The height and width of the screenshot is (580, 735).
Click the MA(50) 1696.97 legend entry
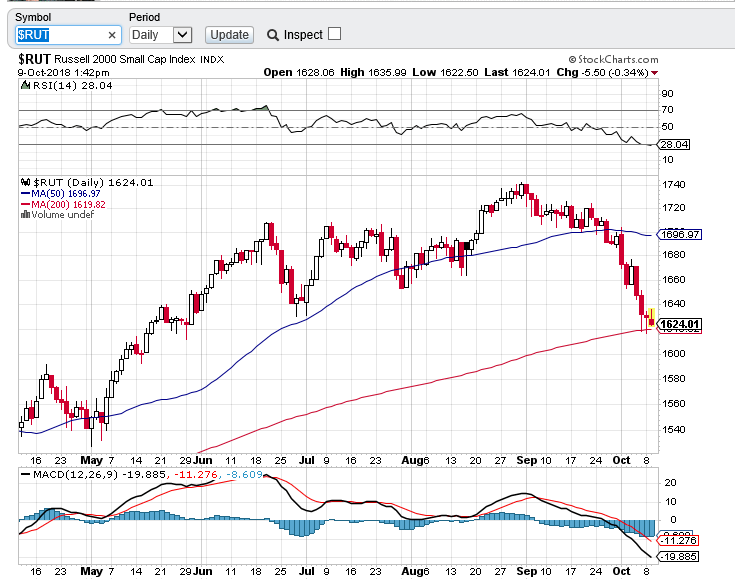[x=60, y=194]
